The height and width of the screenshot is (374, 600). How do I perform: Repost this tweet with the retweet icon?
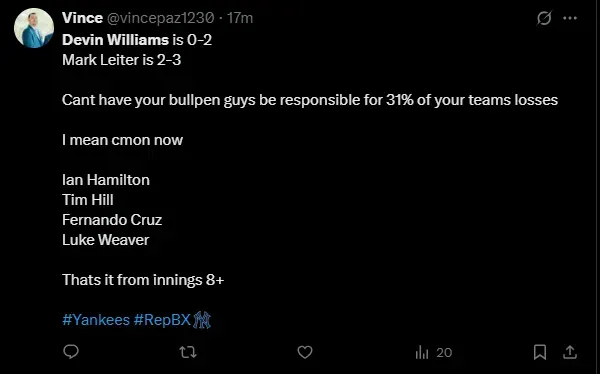click(x=188, y=352)
